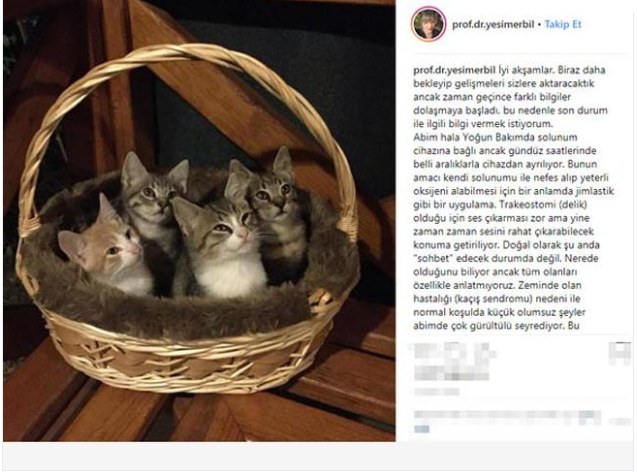Click the prof.dr.yesimerbil username in the post header
Screen dimensions: 637x472
click(x=493, y=24)
